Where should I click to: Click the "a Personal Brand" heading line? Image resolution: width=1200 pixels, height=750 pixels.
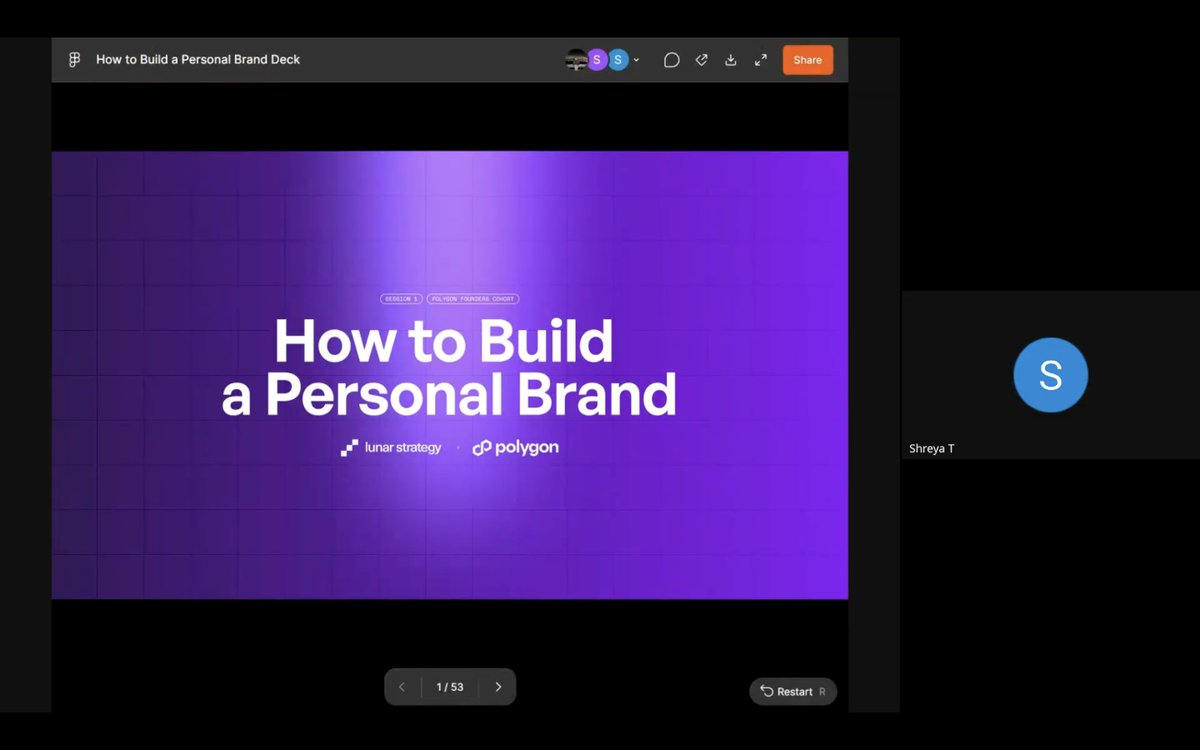click(x=449, y=395)
